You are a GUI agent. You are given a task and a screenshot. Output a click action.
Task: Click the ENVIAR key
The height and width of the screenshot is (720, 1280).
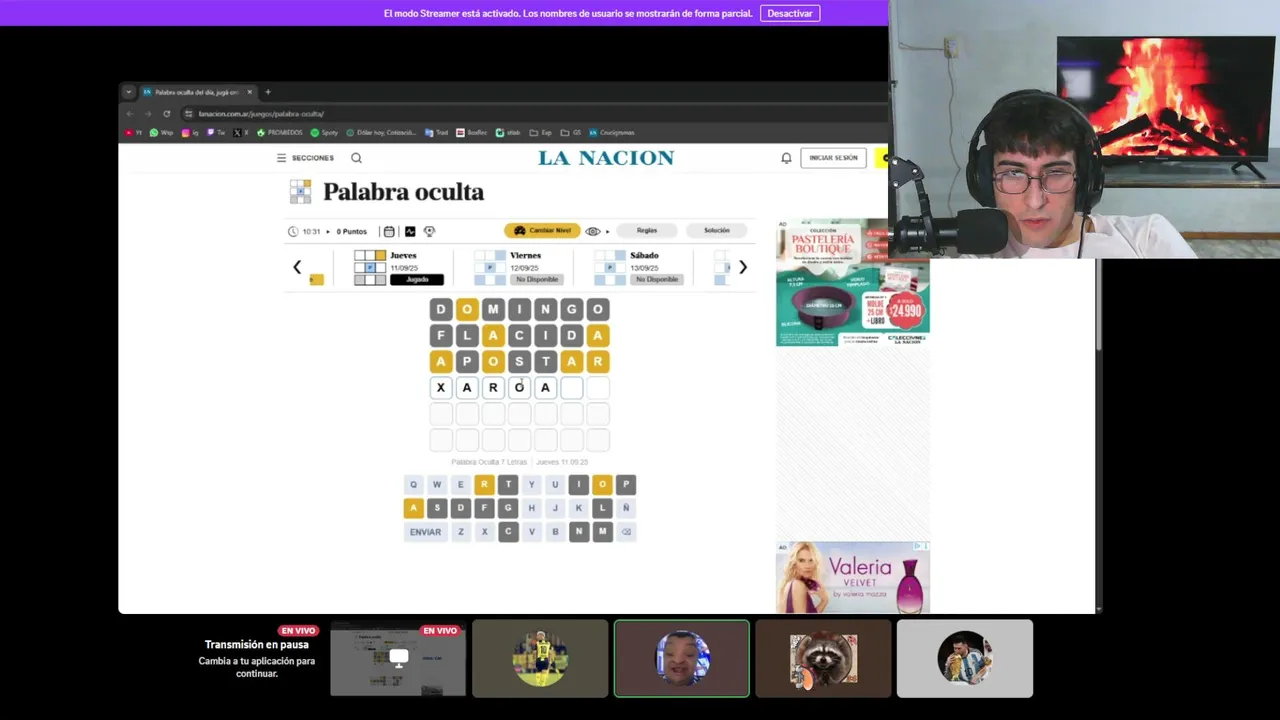pos(425,532)
